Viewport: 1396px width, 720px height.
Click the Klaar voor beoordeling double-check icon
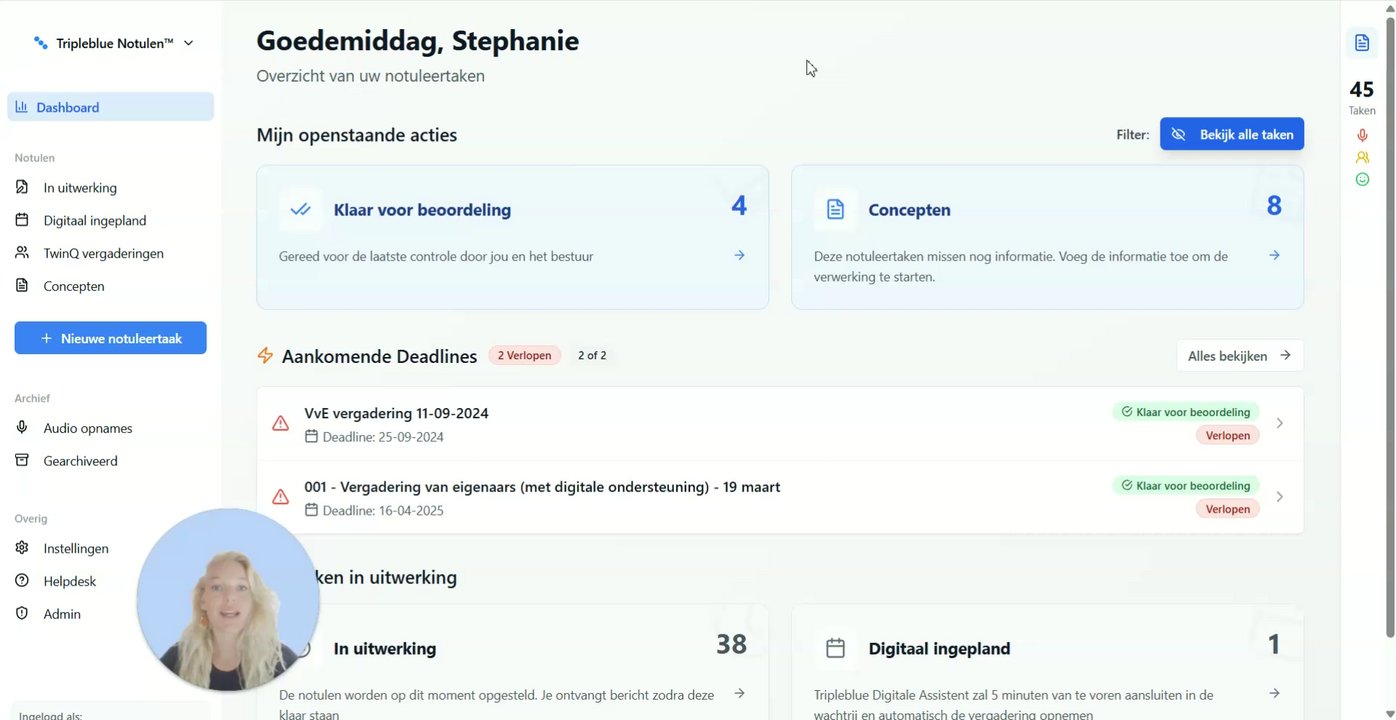300,210
